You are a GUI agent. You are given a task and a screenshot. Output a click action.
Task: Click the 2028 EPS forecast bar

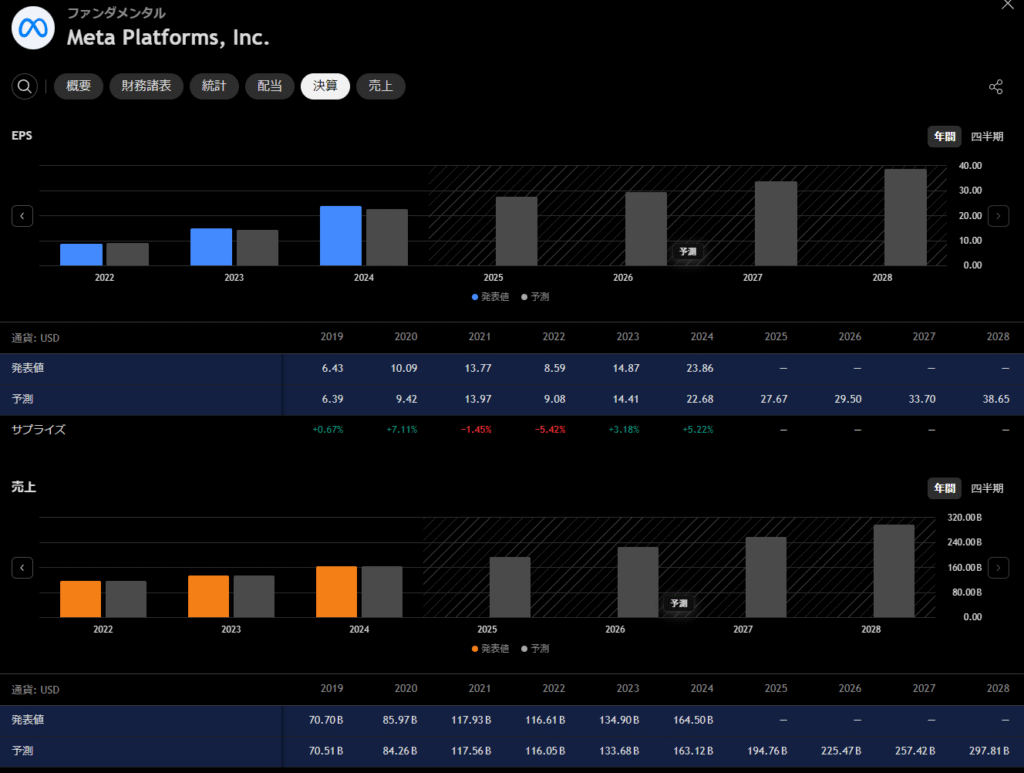tap(905, 217)
